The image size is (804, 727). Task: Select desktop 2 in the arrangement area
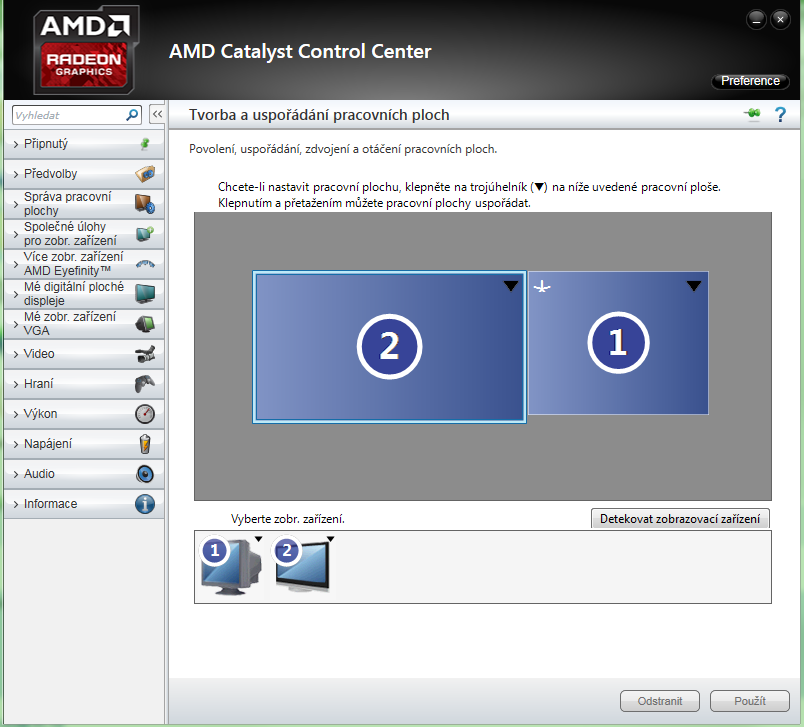(x=389, y=347)
